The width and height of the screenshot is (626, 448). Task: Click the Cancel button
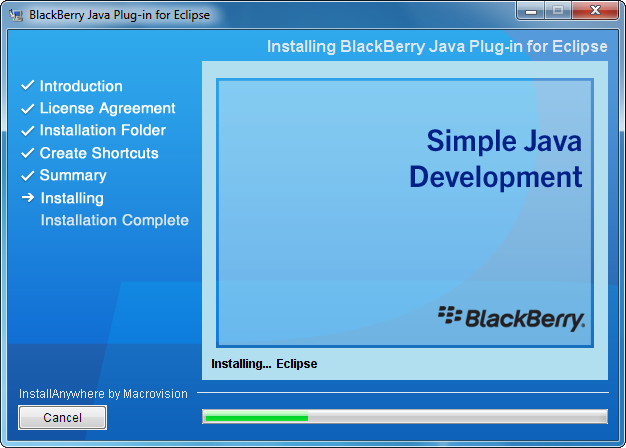point(62,417)
